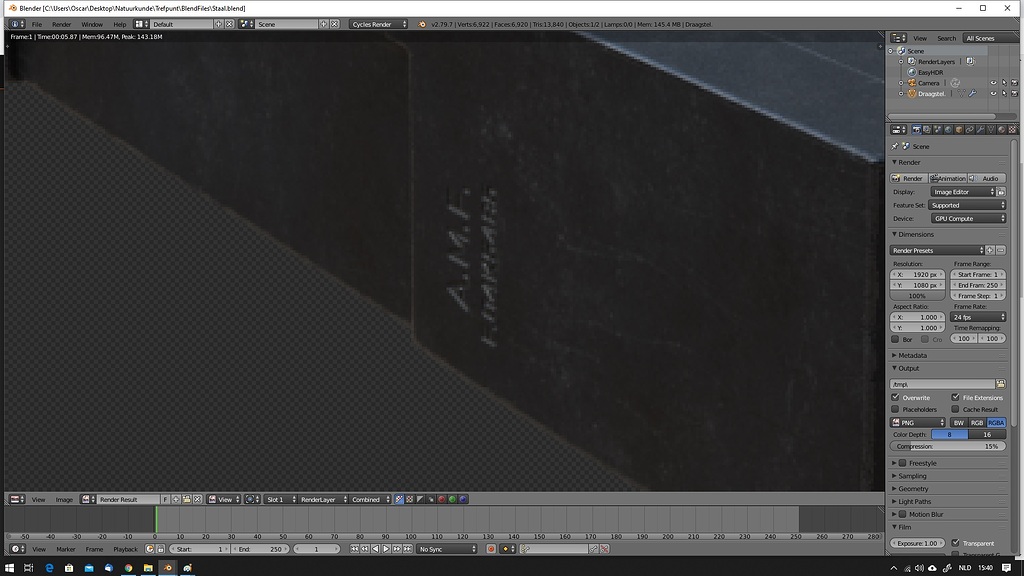Uncheck the Overwrite option
The height and width of the screenshot is (576, 1024).
[895, 397]
